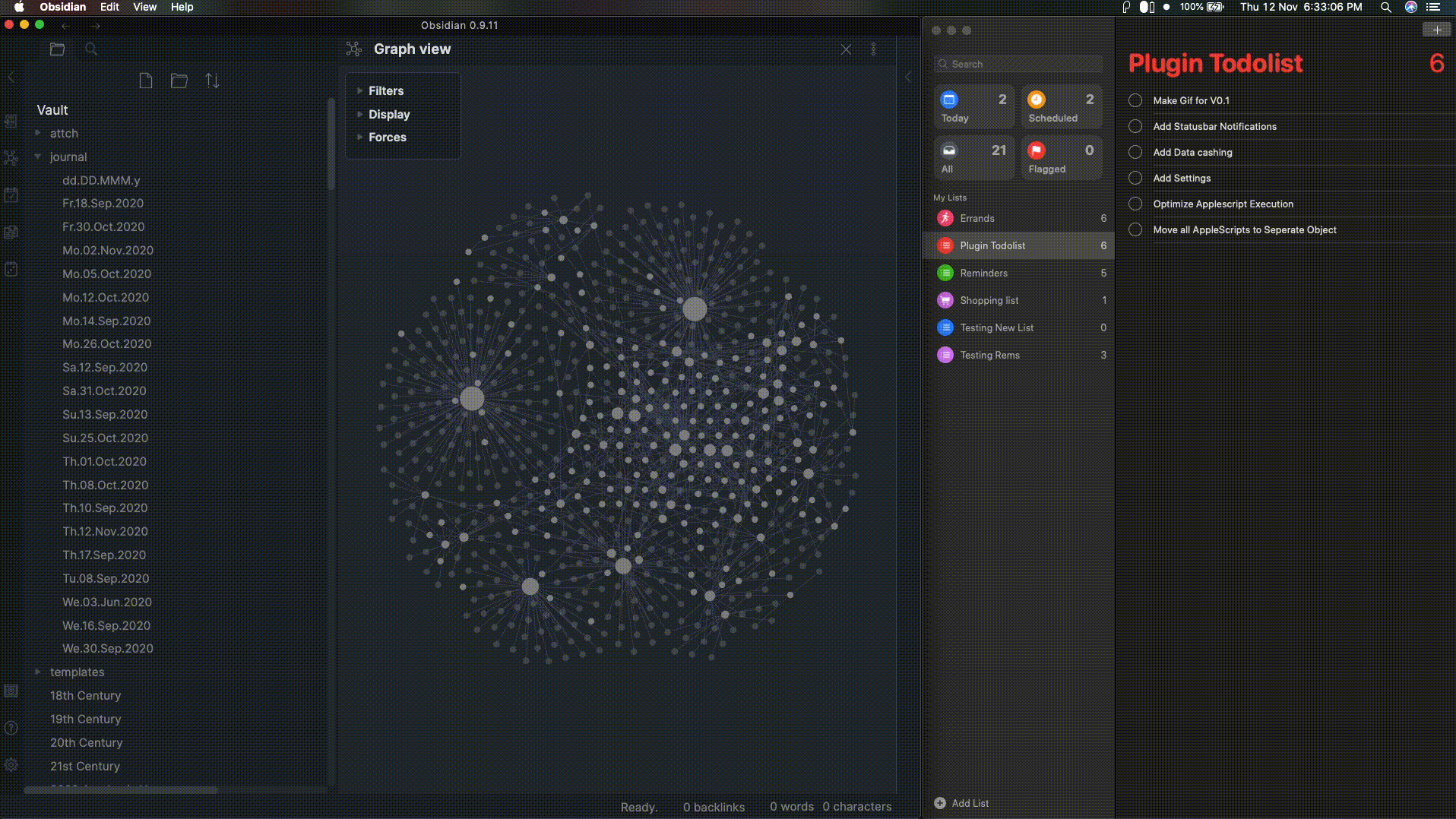Add a new reminder with the plus button
Viewport: 1456px width, 819px height.
[1436, 30]
